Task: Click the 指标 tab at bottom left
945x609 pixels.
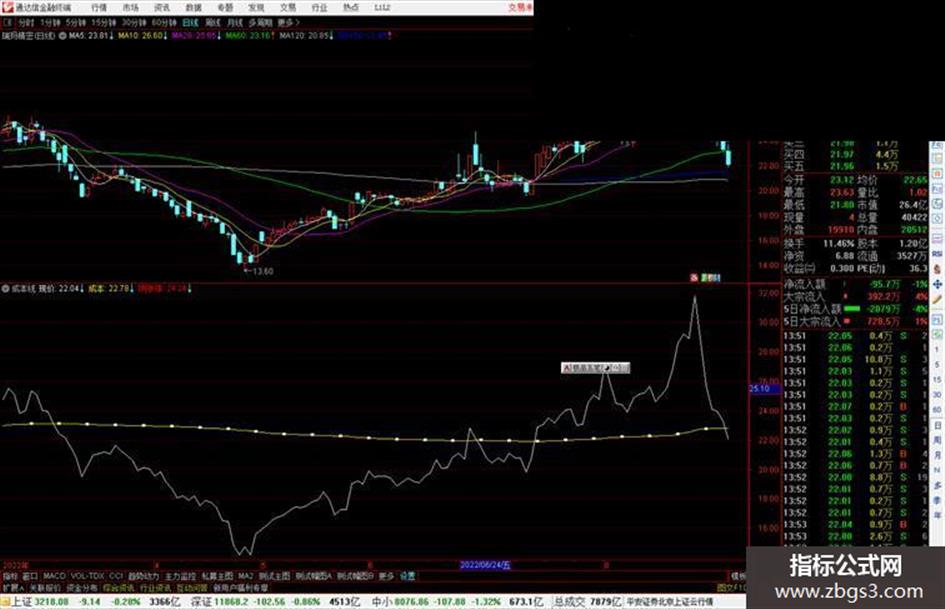Action: 11,576
